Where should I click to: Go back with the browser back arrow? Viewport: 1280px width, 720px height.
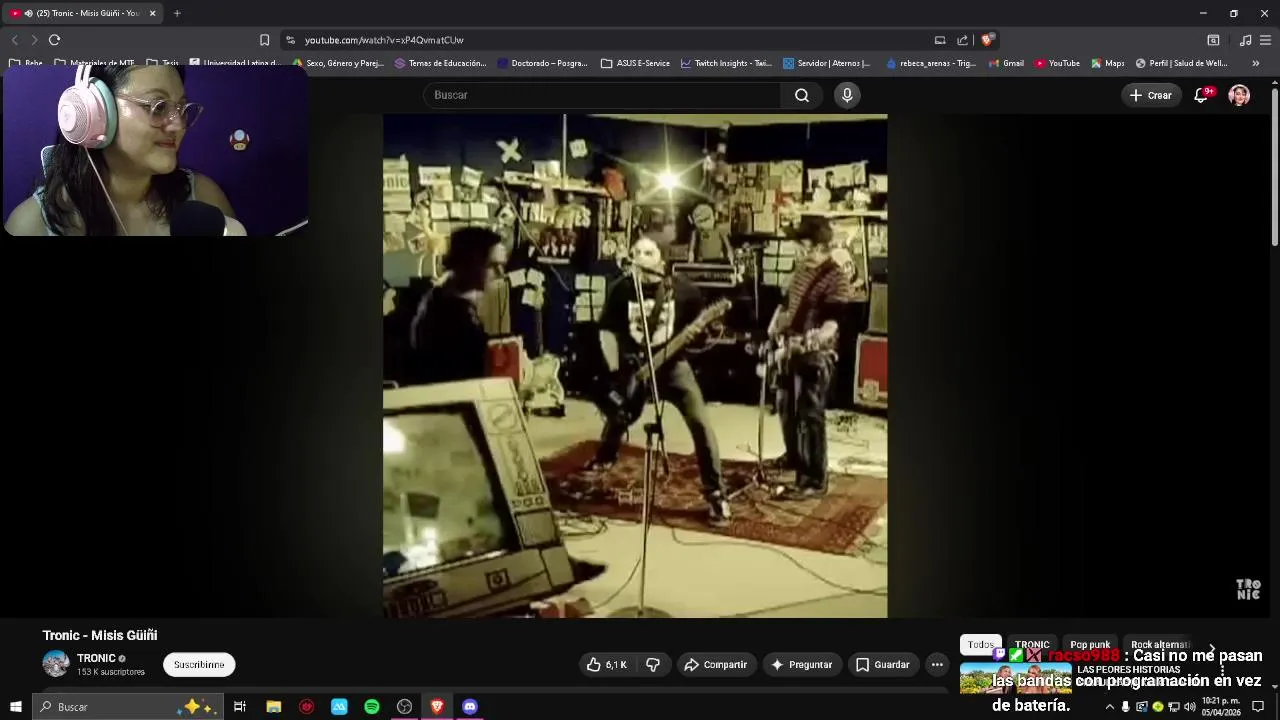pos(14,40)
